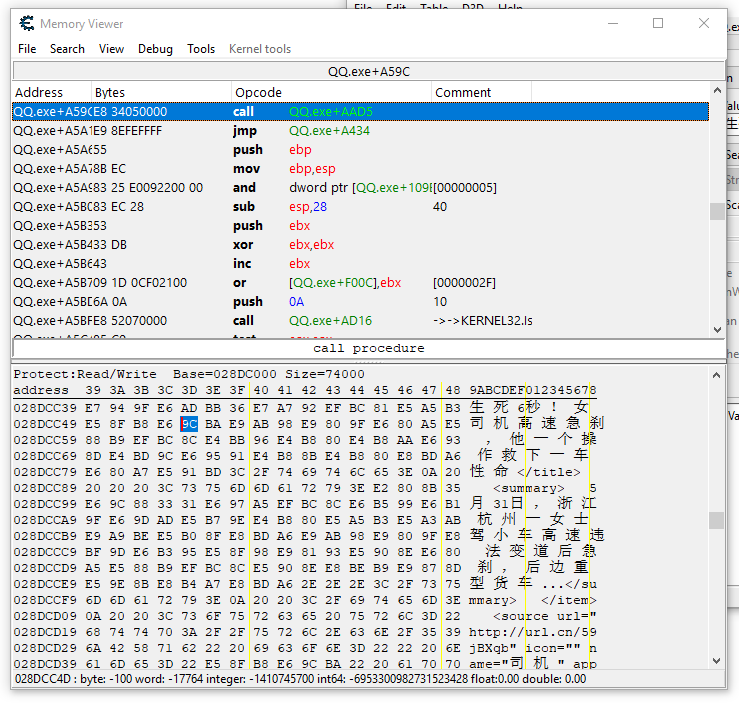Open the Tools menu

coord(201,49)
